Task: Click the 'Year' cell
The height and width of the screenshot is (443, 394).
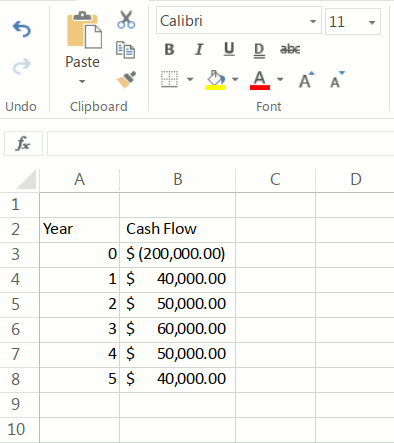Action: 79,230
